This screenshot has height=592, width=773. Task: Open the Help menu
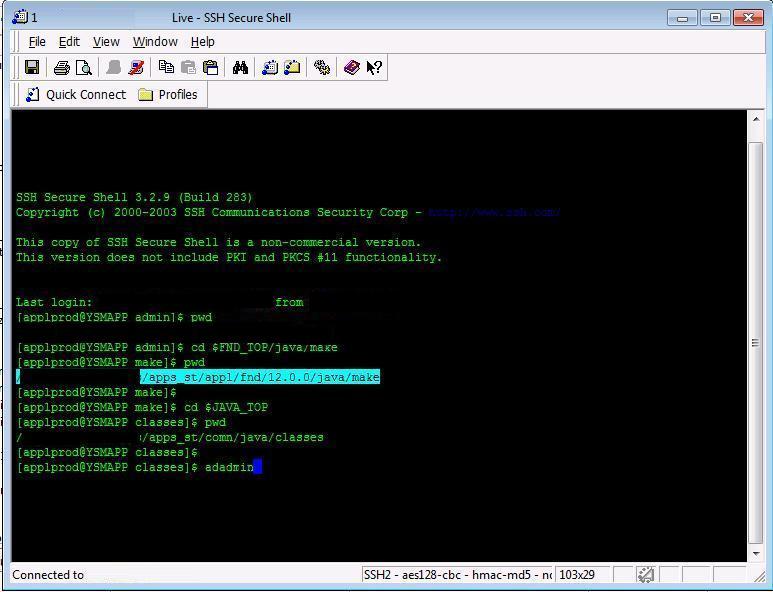(203, 41)
